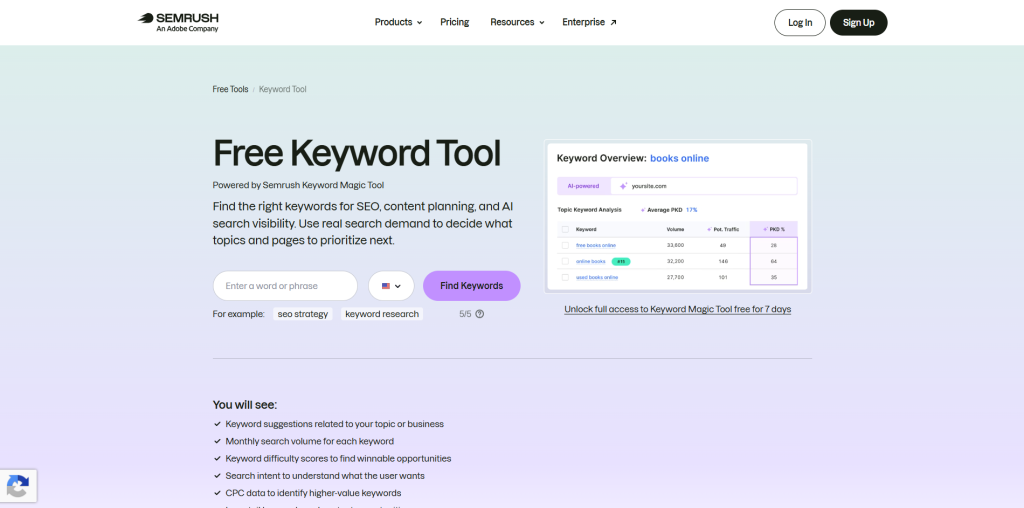Open the Semrush logo homepage link
The image size is (1024, 508).
(x=178, y=22)
